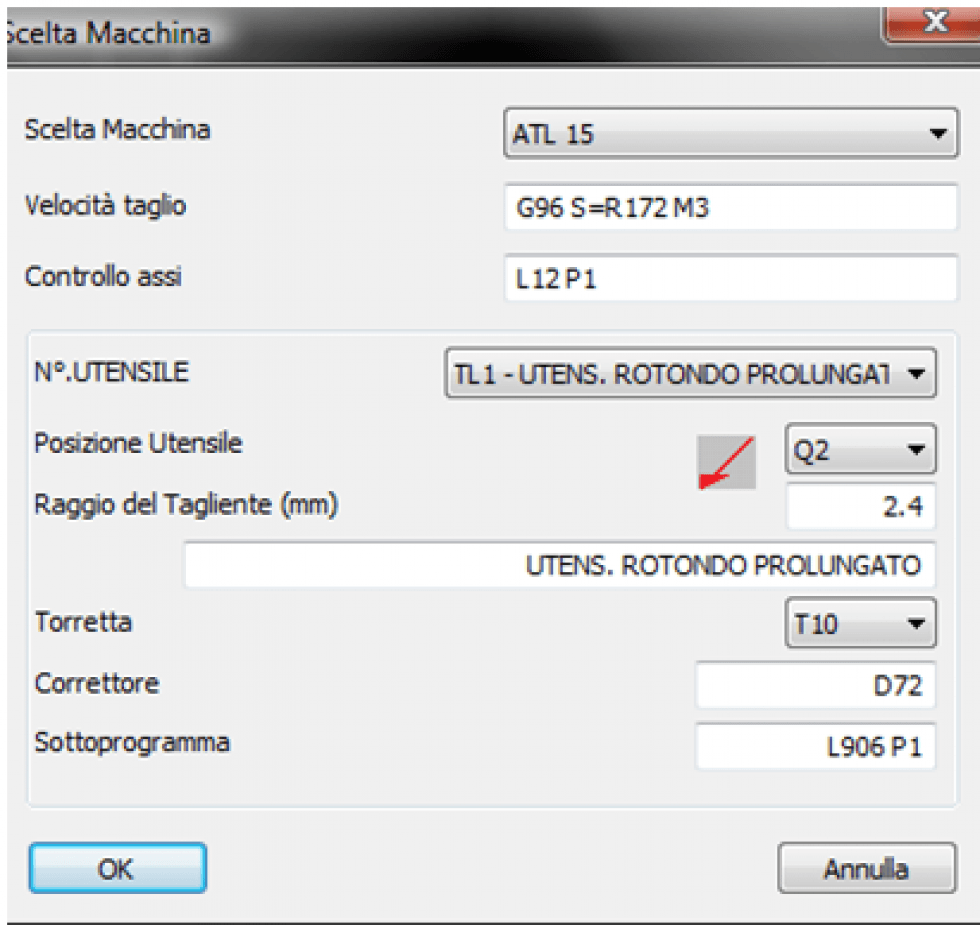Focus the L12 P1 axis control field
The height and width of the screenshot is (925, 980).
pyautogui.click(x=730, y=280)
